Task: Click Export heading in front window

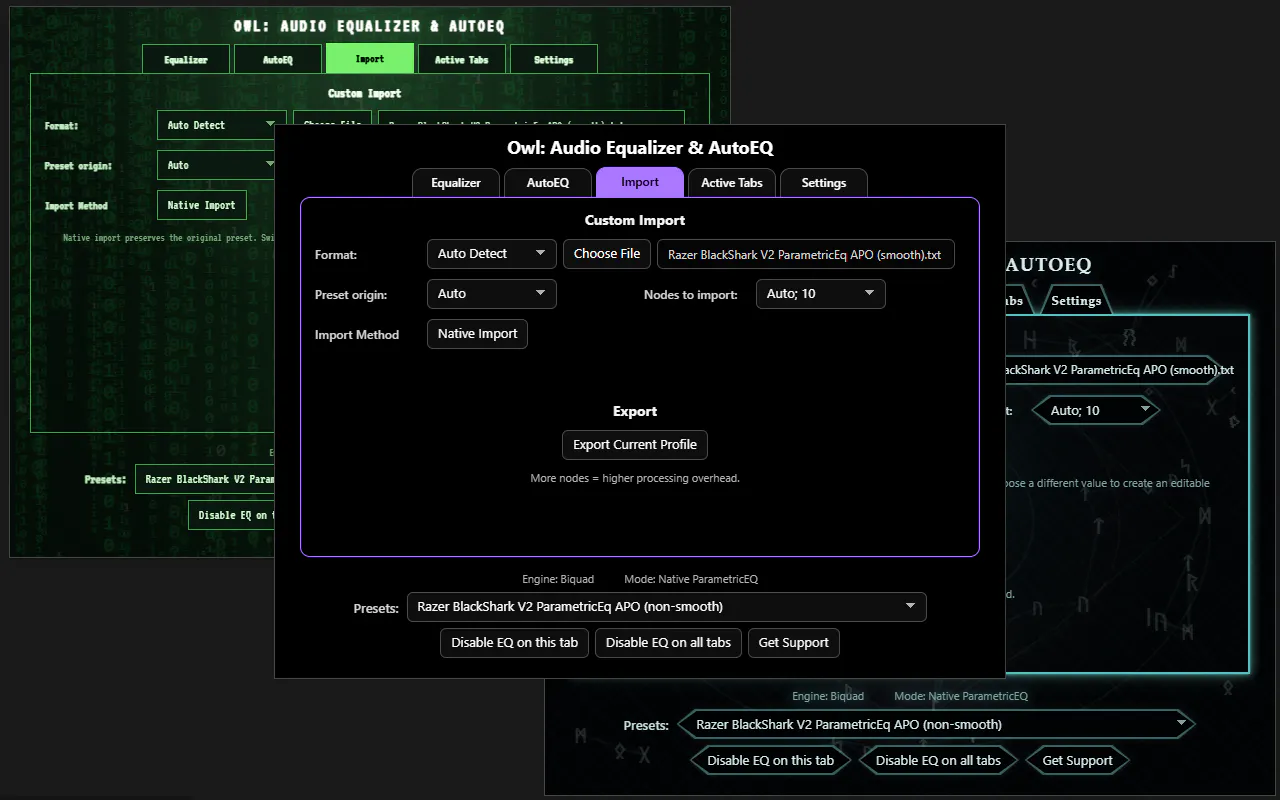Action: 635,411
